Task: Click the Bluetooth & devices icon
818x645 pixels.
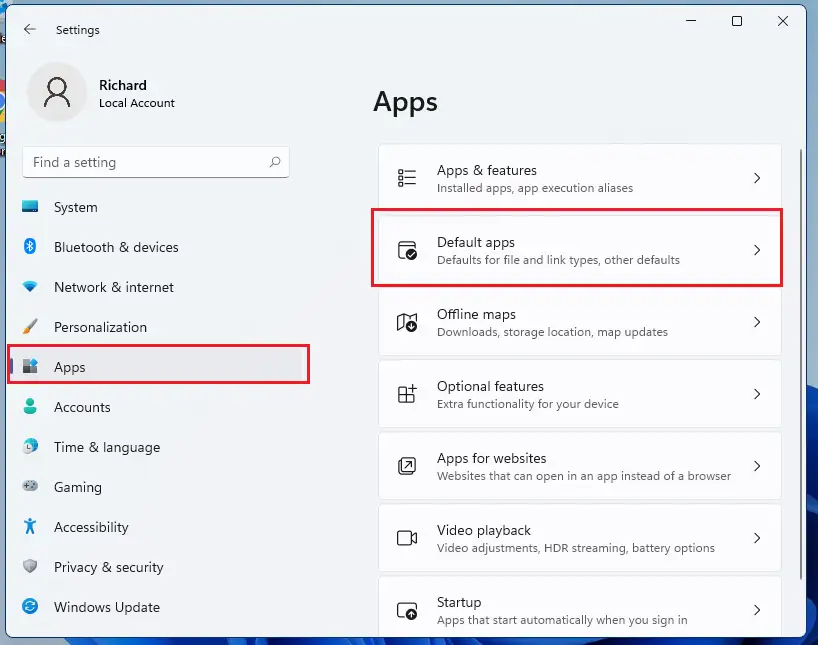Action: click(x=30, y=247)
